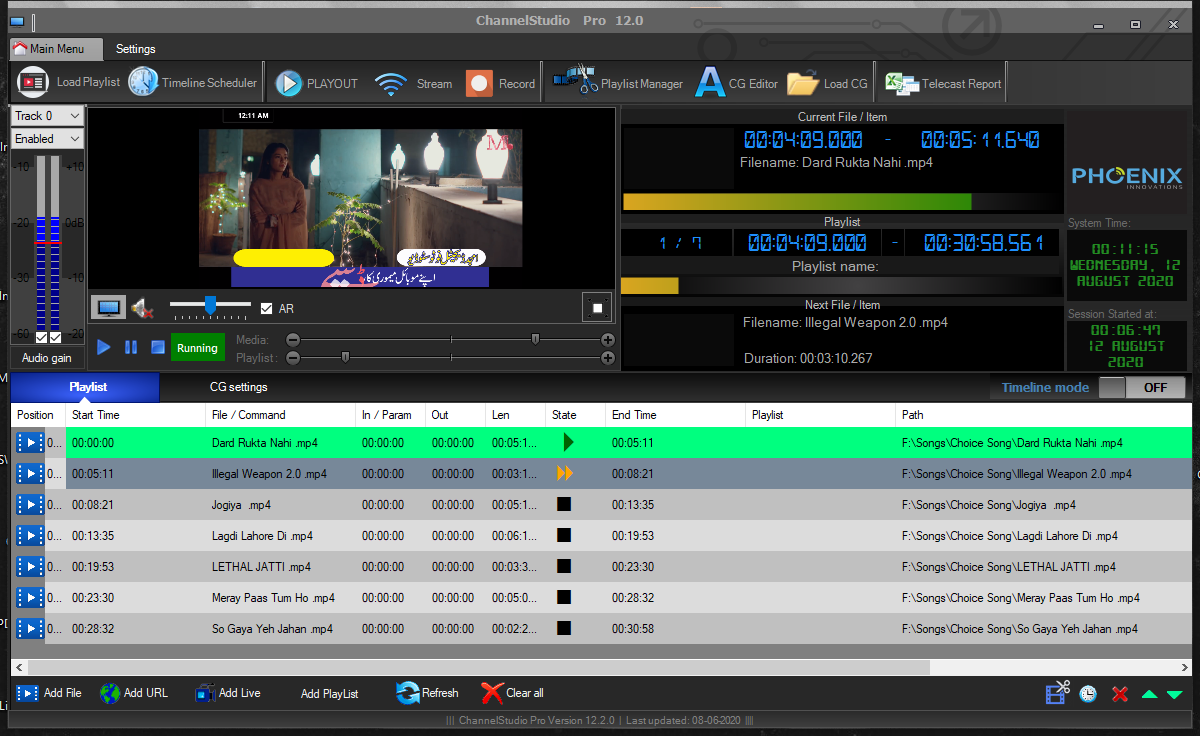Click film icon of LETHAL JATTI row
The height and width of the screenshot is (736, 1200).
(30, 566)
